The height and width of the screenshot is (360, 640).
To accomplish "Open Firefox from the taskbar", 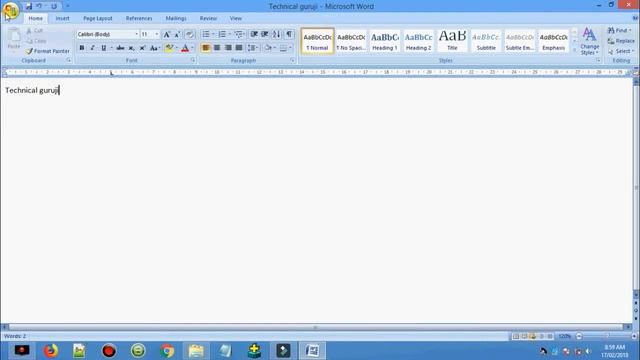I will [51, 351].
